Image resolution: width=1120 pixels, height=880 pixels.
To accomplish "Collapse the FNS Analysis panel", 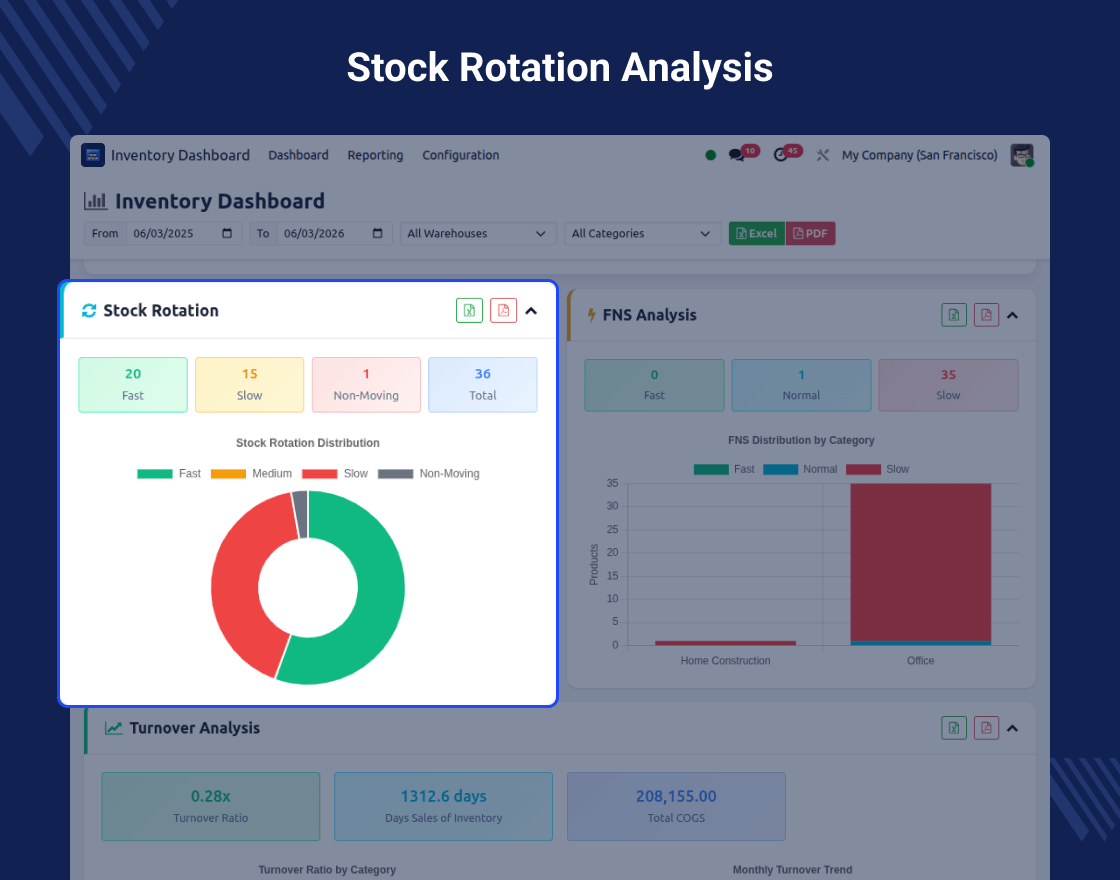I will point(1012,315).
